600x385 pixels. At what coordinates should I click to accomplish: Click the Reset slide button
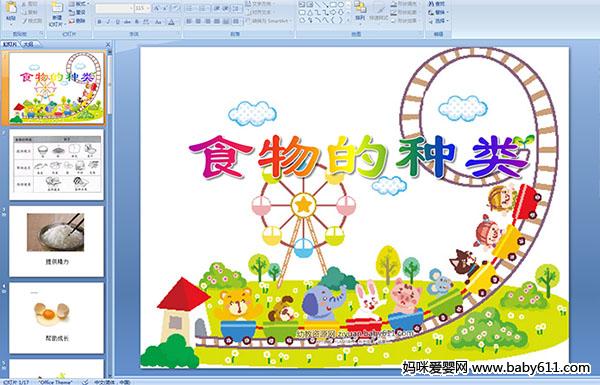click(x=77, y=12)
